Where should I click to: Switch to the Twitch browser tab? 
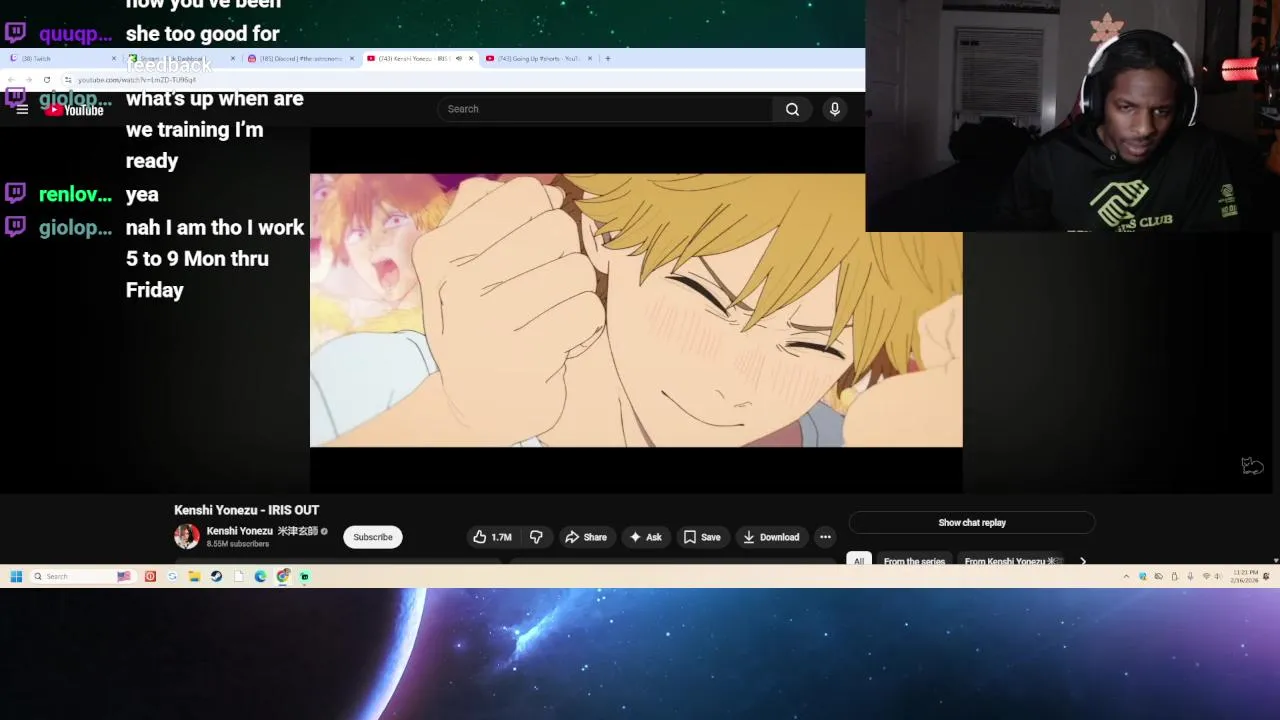(x=60, y=58)
